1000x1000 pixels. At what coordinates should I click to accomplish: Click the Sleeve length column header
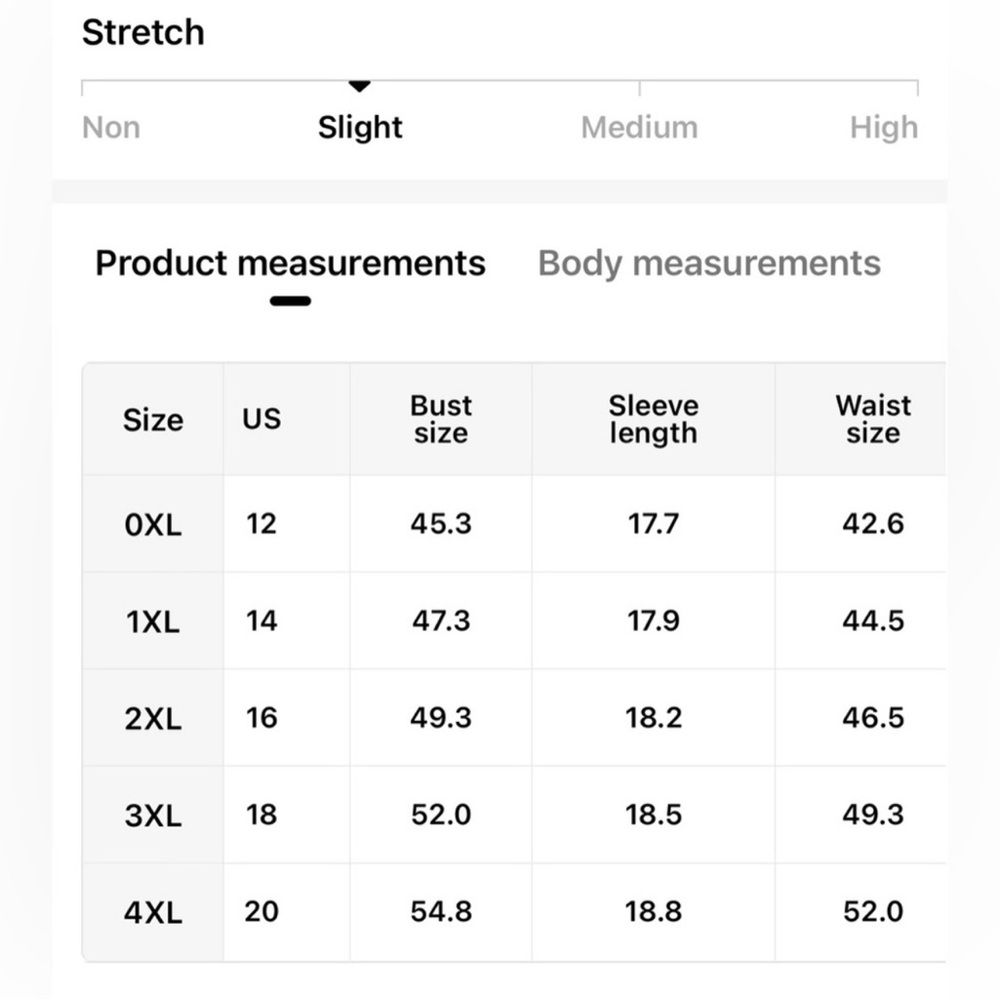tap(653, 419)
